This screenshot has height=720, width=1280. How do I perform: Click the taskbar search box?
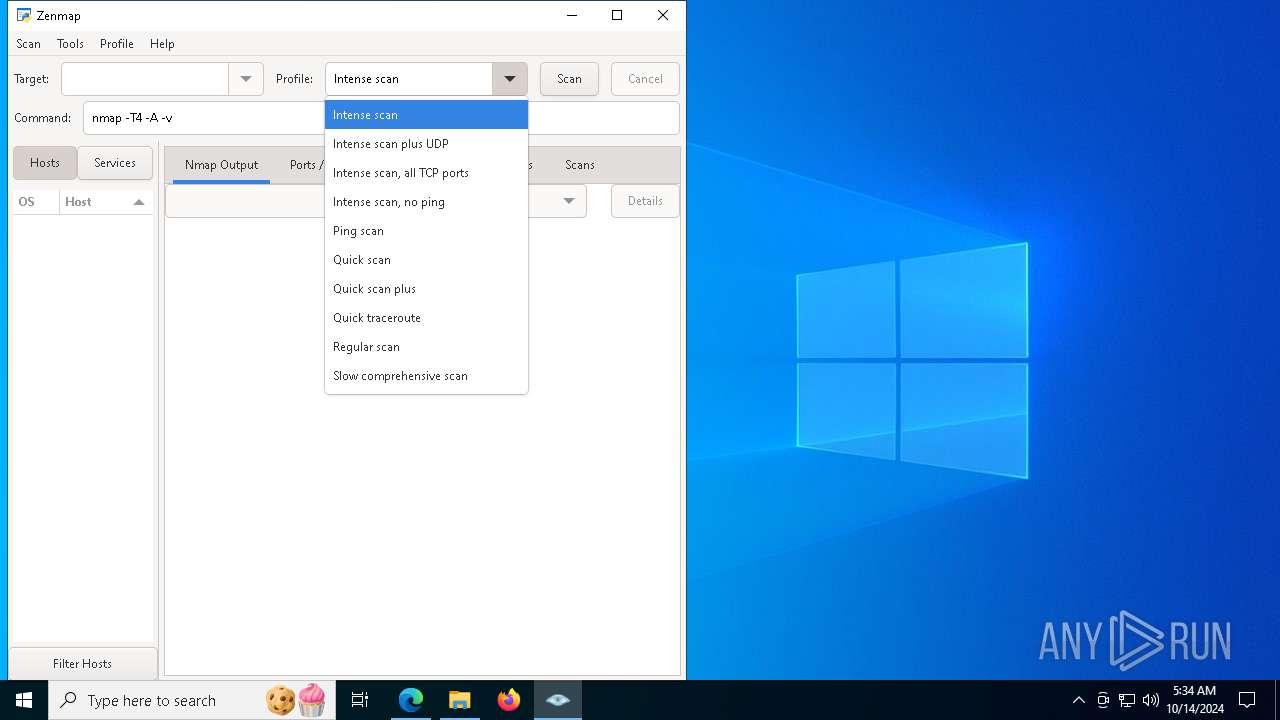(x=190, y=700)
